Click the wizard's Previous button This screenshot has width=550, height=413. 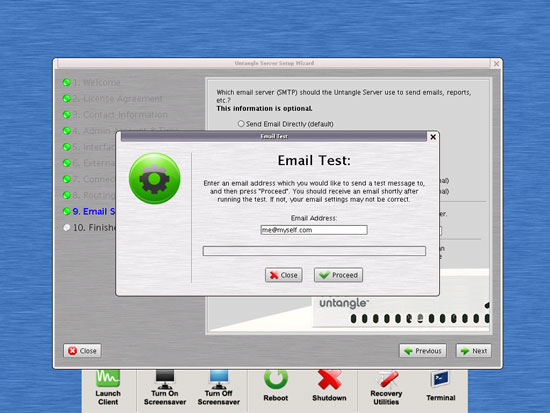point(423,351)
